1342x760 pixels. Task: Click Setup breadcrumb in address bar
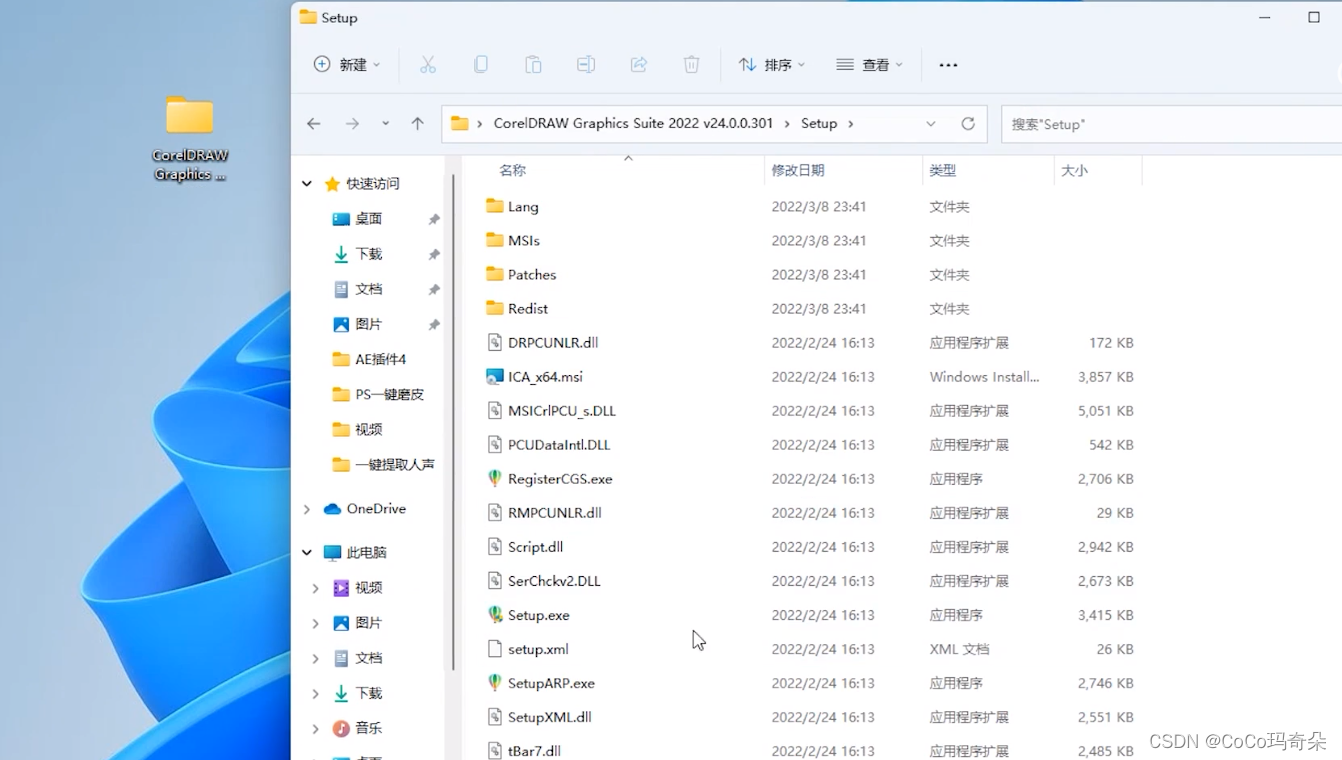point(819,124)
